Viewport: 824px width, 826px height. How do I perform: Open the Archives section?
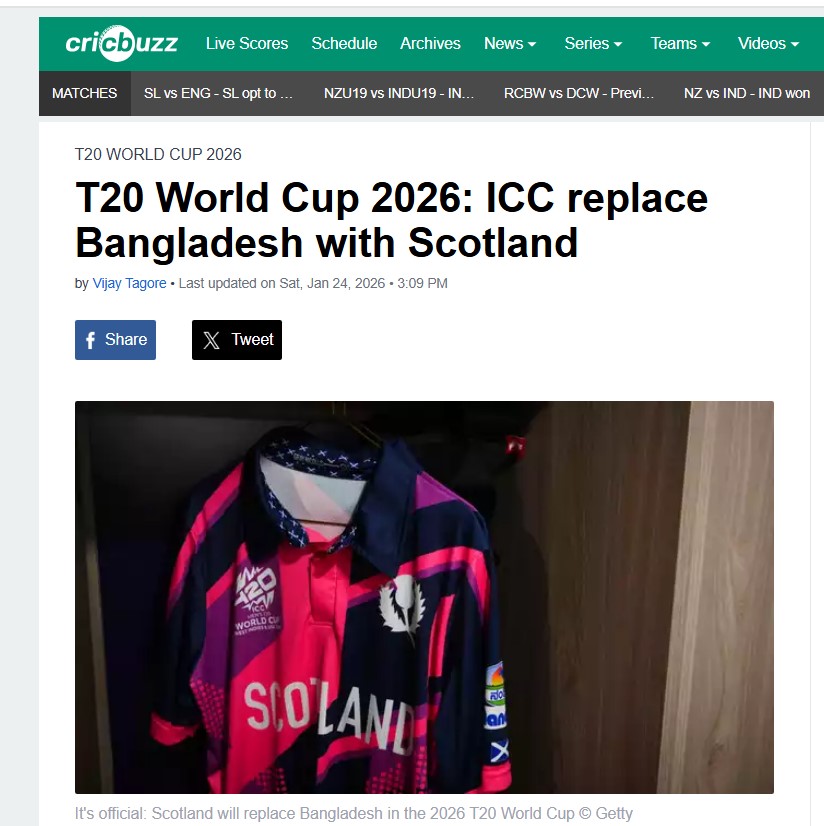pos(430,43)
